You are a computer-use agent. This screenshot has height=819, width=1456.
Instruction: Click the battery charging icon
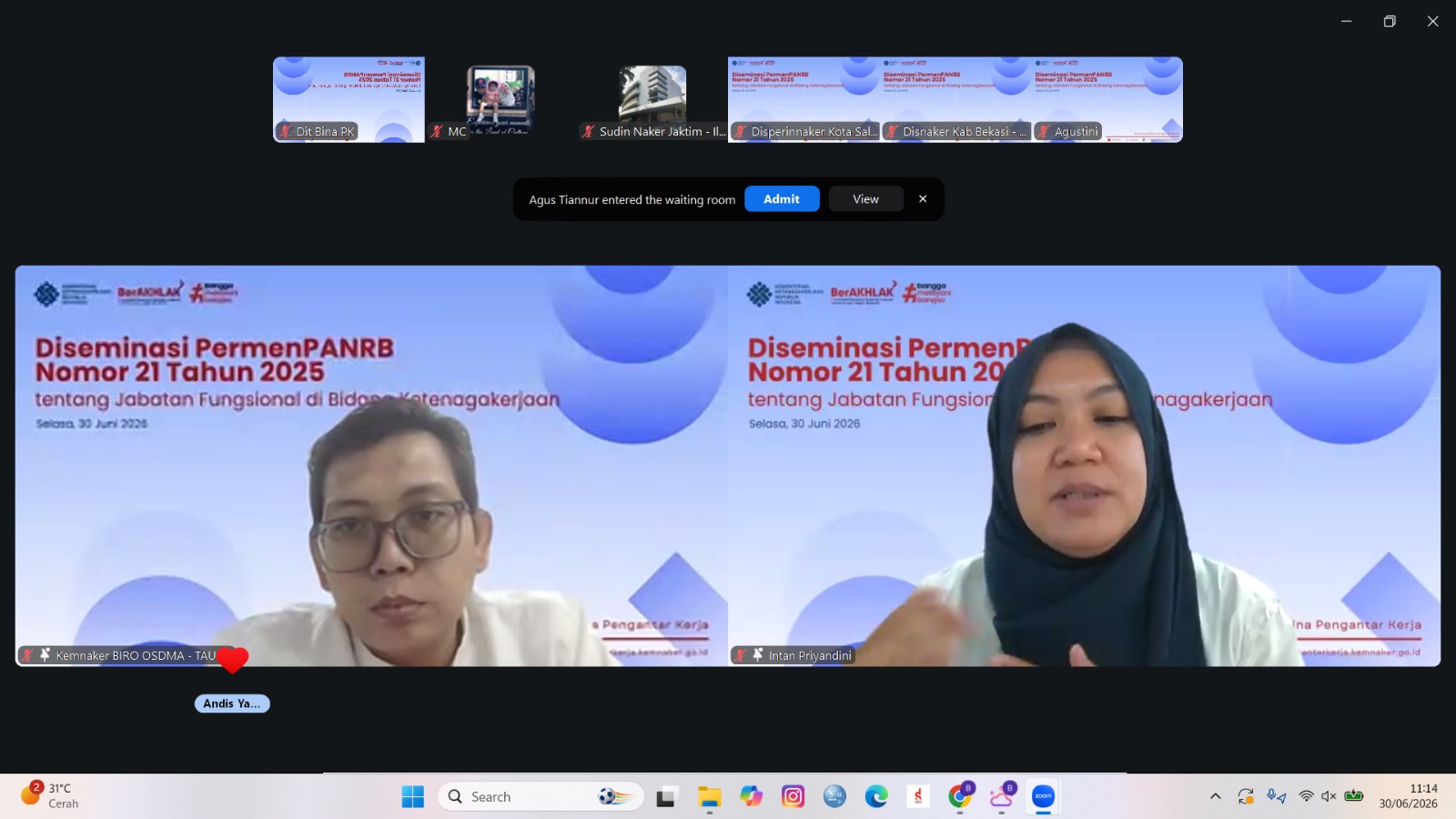[1354, 796]
